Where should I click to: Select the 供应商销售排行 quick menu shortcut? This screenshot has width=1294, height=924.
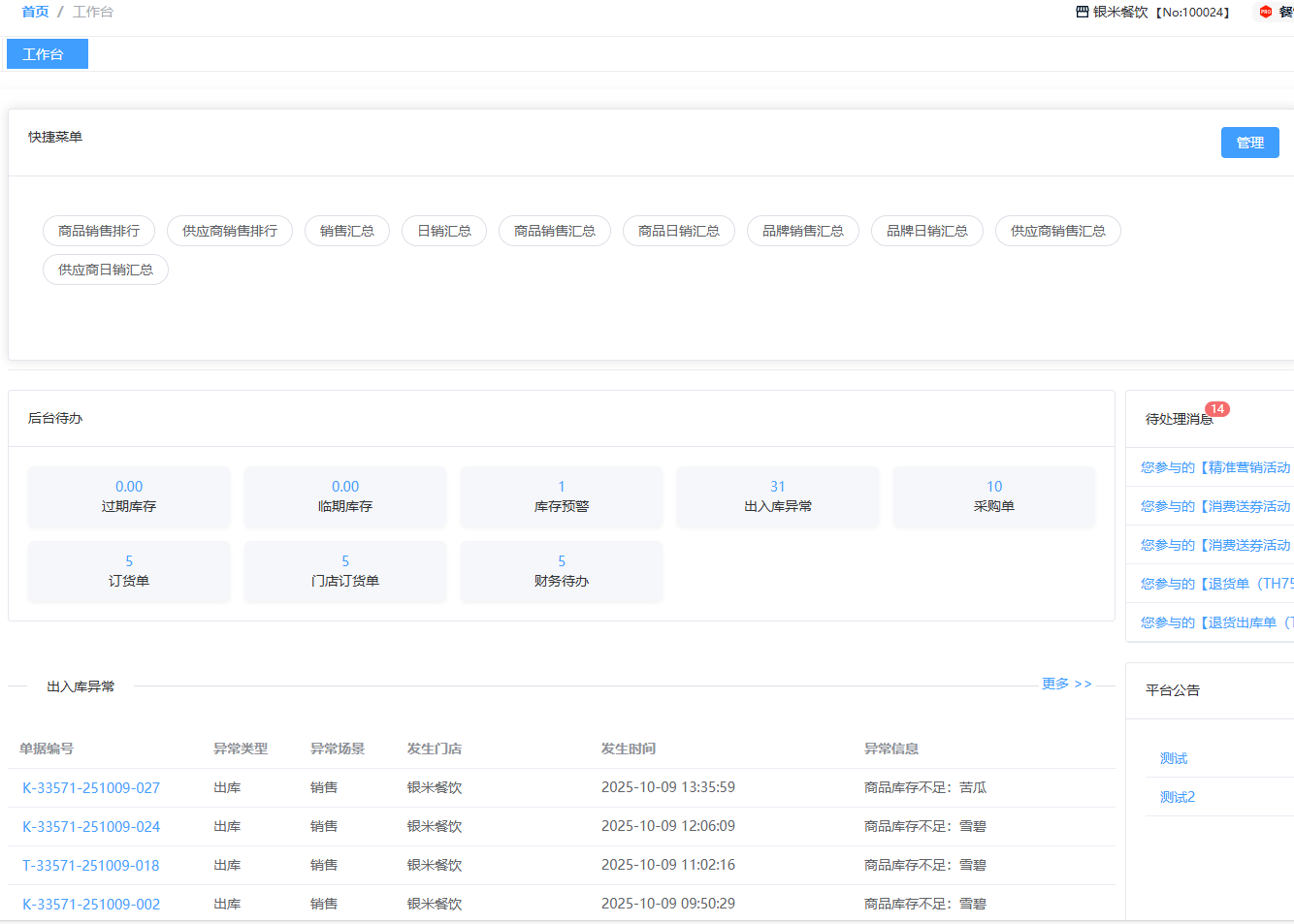click(x=230, y=231)
